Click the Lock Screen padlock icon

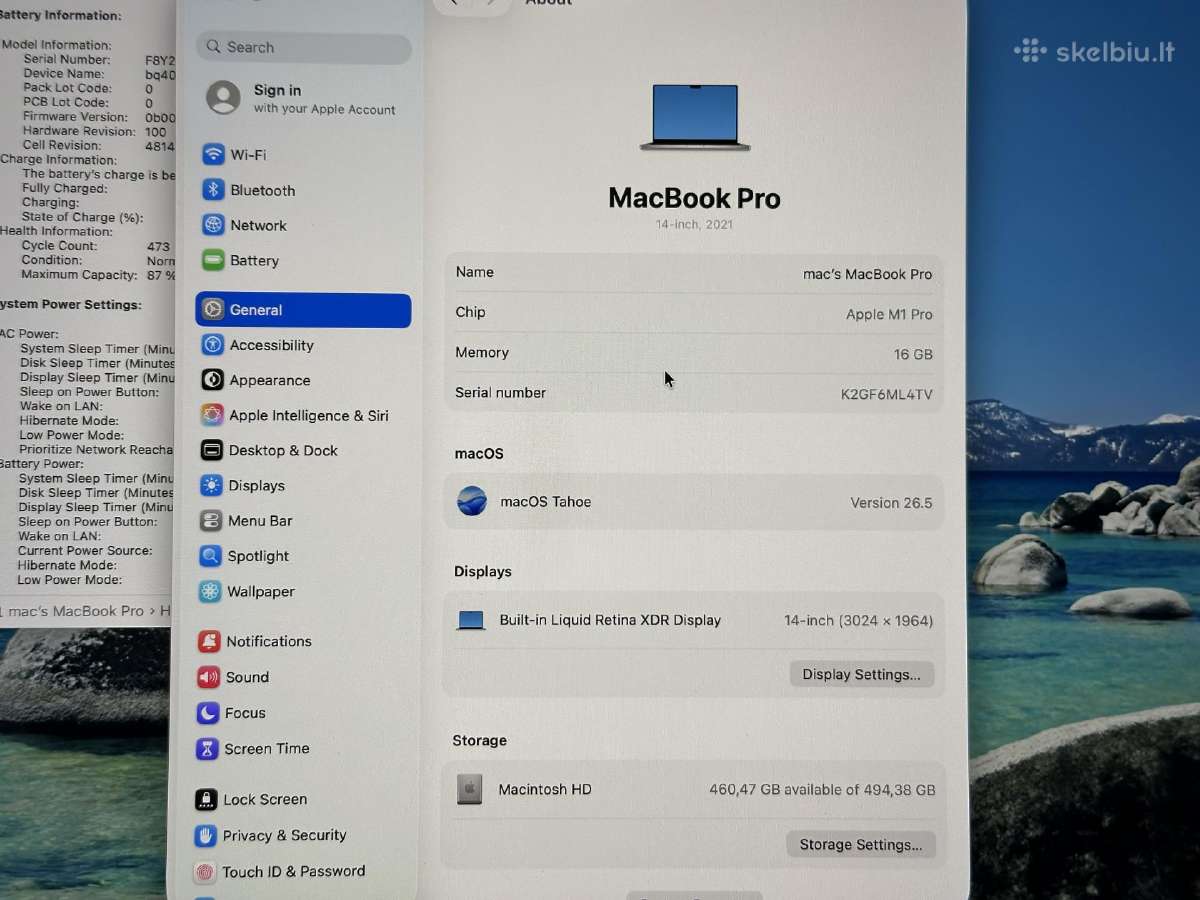(x=206, y=800)
